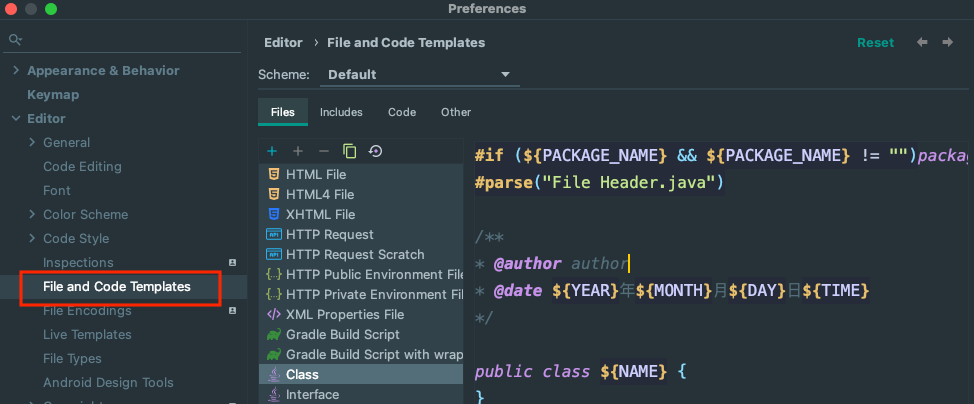Expand the Appearance & Behavior section
The height and width of the screenshot is (404, 974).
[x=15, y=70]
